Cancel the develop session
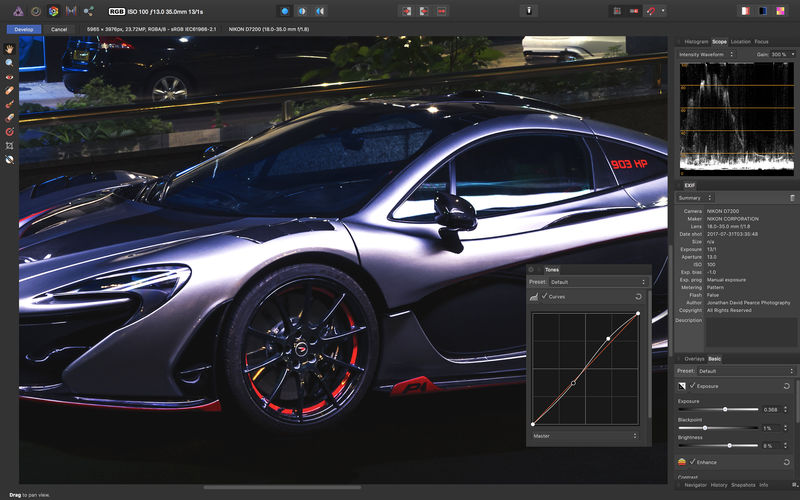The image size is (800, 500). coord(59,29)
